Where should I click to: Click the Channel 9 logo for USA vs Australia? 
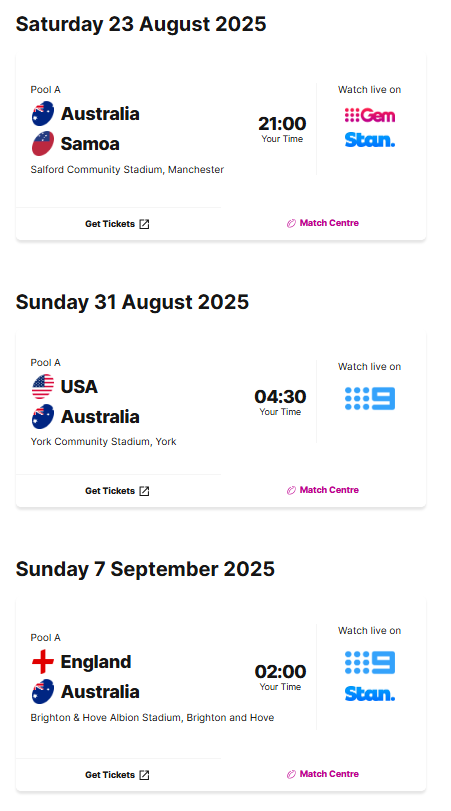(370, 399)
